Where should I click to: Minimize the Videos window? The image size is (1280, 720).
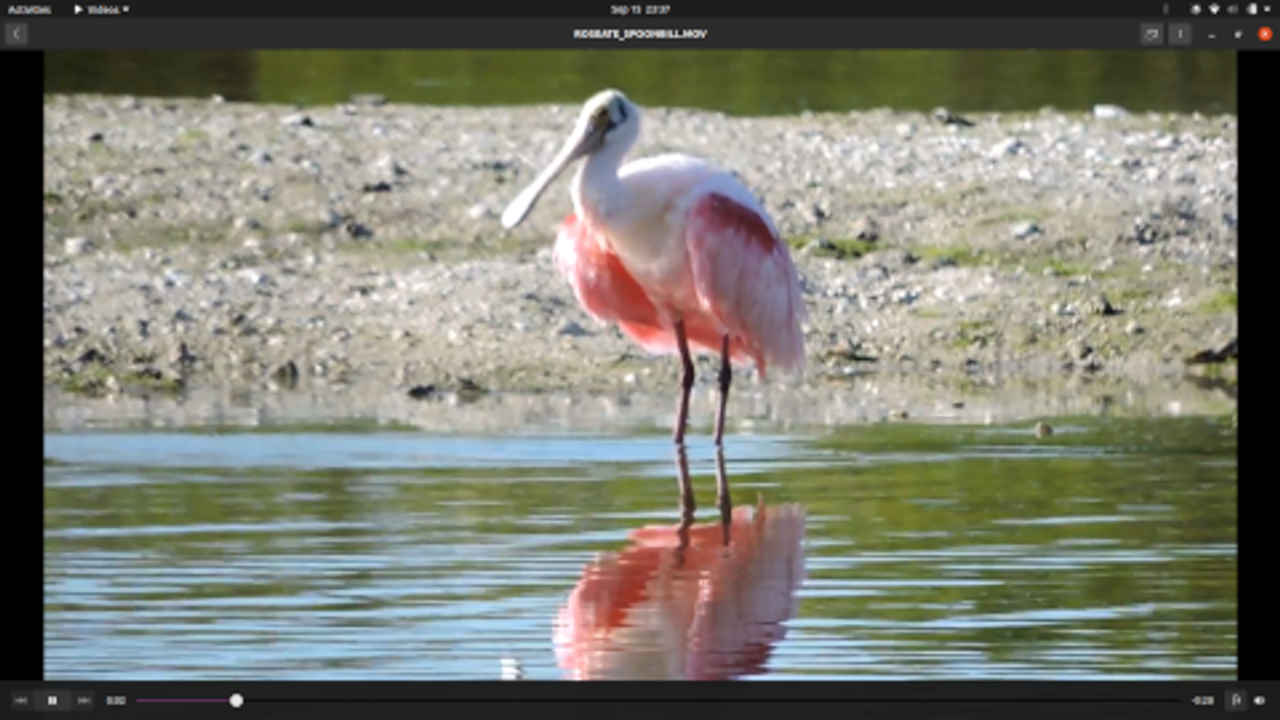tap(1212, 34)
